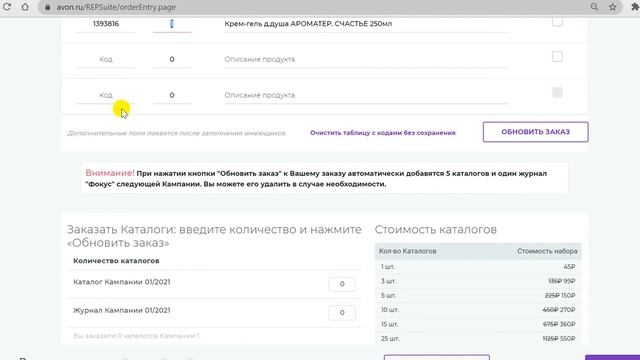
Task: Click the Количество каталогов label
Action: coord(116,260)
